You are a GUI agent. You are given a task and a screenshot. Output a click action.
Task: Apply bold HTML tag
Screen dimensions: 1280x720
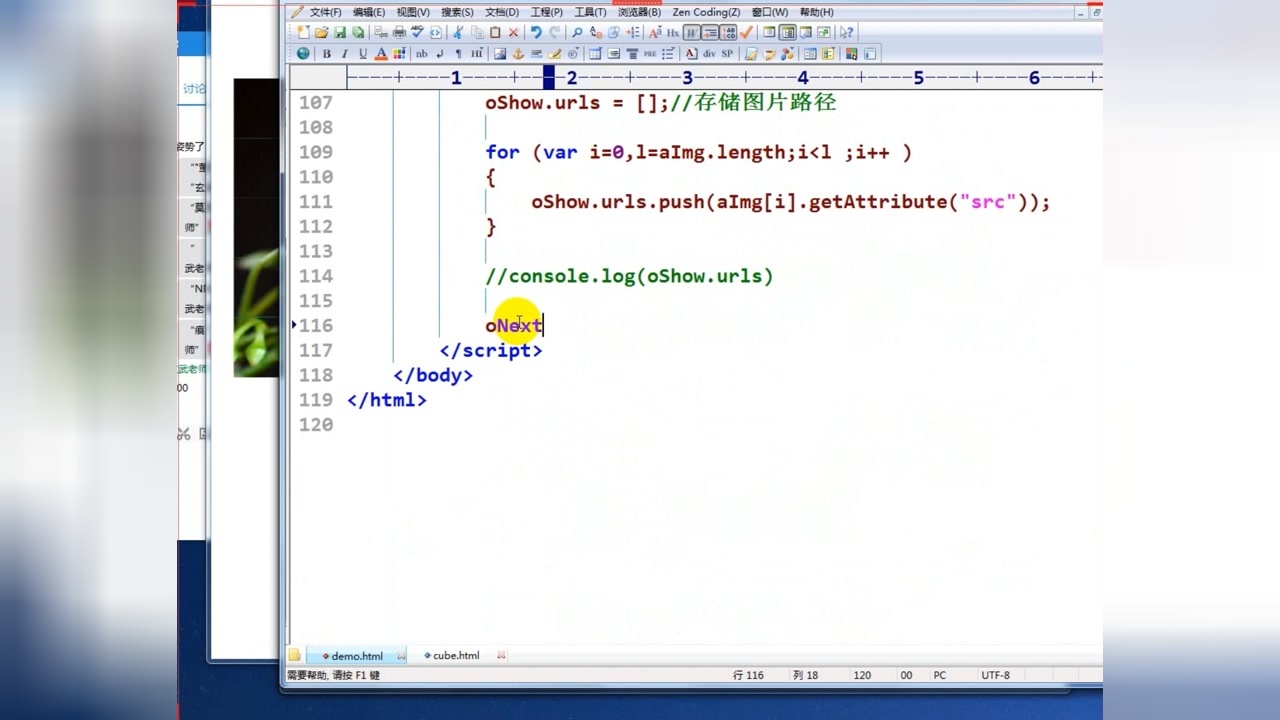pos(326,54)
